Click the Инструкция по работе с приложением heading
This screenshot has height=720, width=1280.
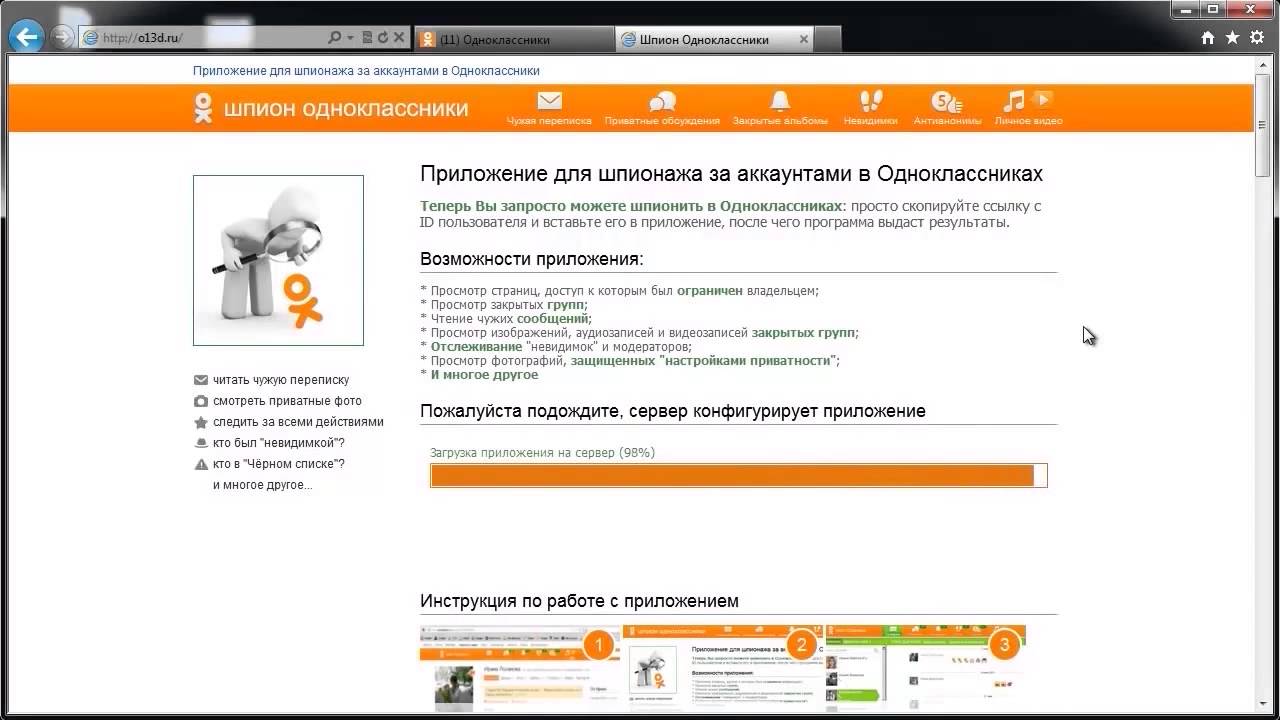[579, 601]
